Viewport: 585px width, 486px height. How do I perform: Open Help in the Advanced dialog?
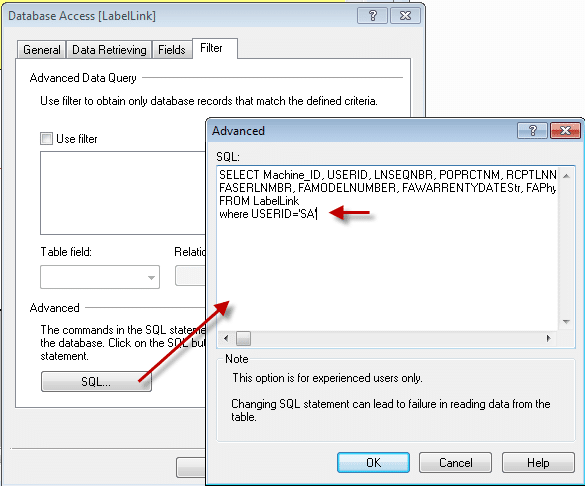click(538, 463)
